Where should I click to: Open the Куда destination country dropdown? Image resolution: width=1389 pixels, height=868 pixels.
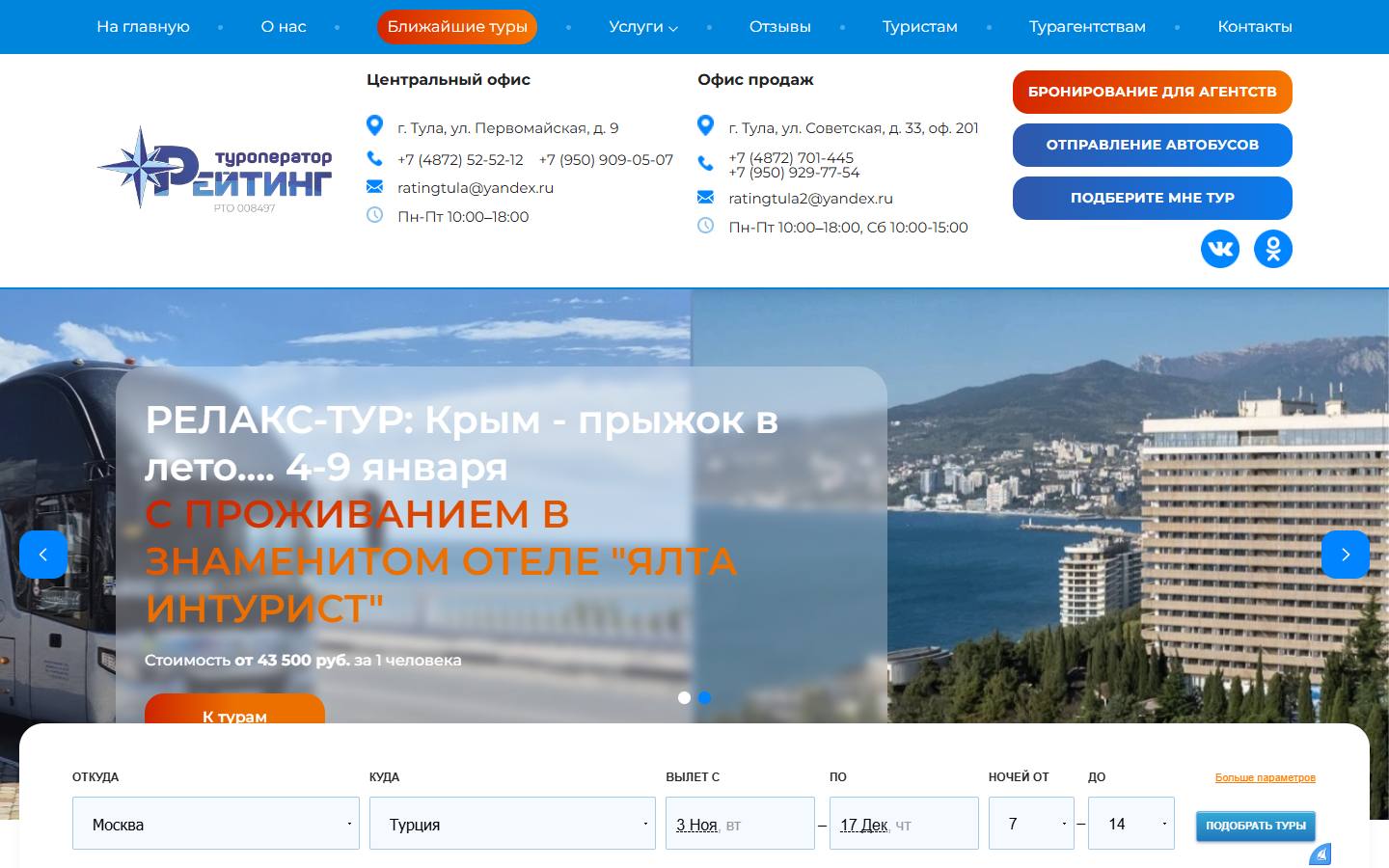(x=512, y=824)
